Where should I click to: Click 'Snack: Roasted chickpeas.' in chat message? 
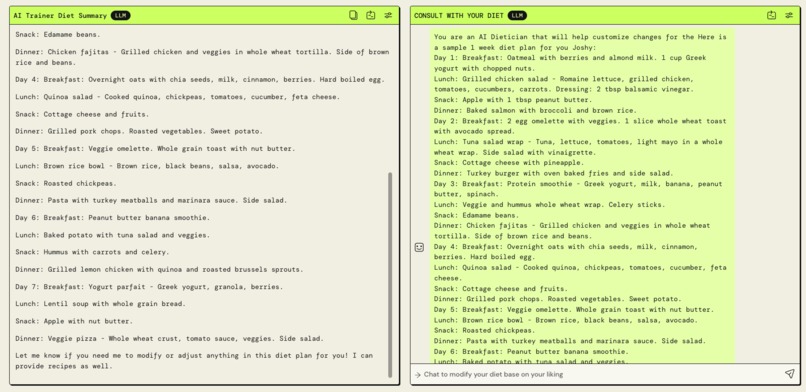pyautogui.click(x=485, y=331)
